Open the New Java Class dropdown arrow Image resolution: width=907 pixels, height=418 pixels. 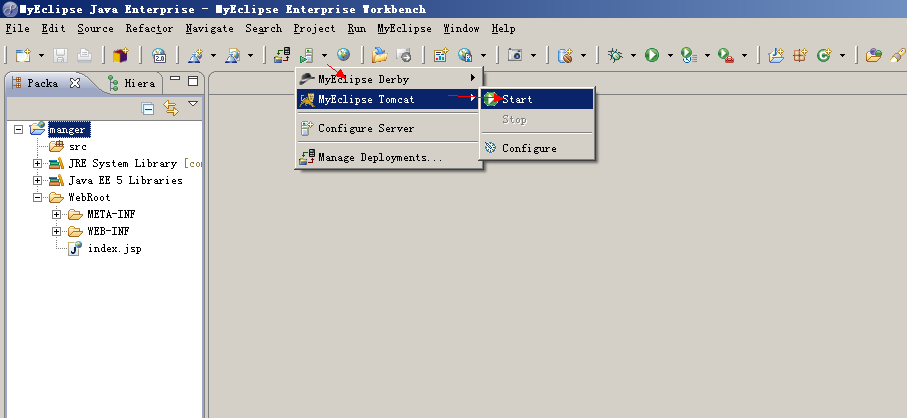(842, 56)
